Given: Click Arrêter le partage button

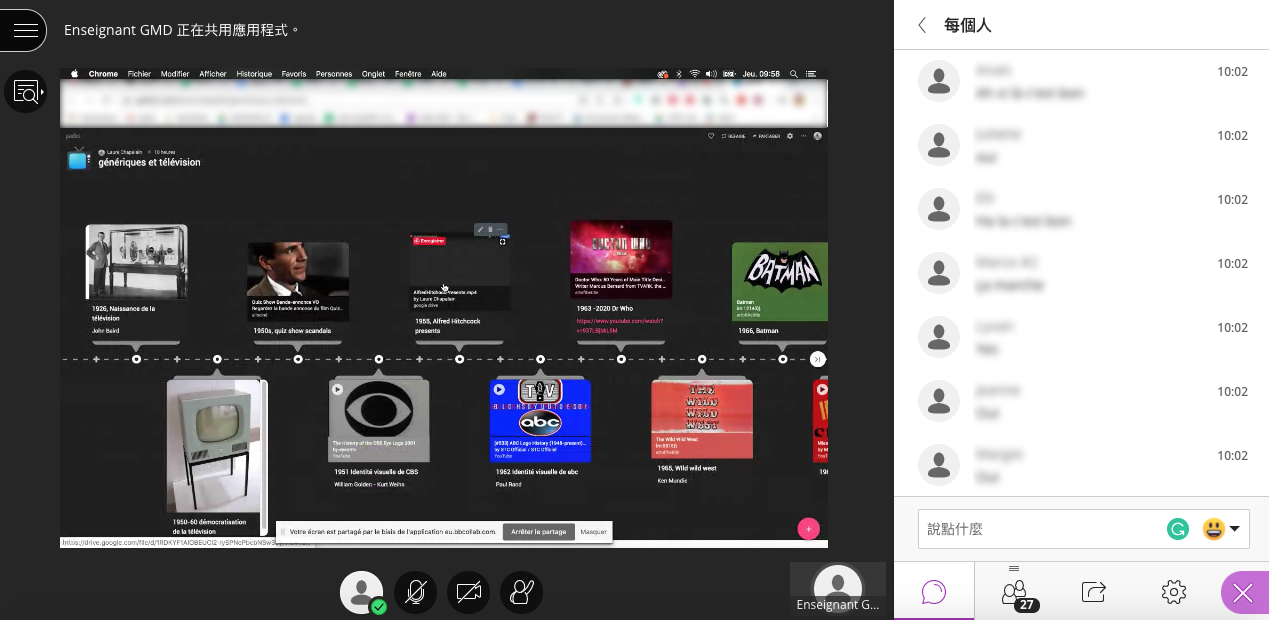Looking at the screenshot, I should pos(539,532).
